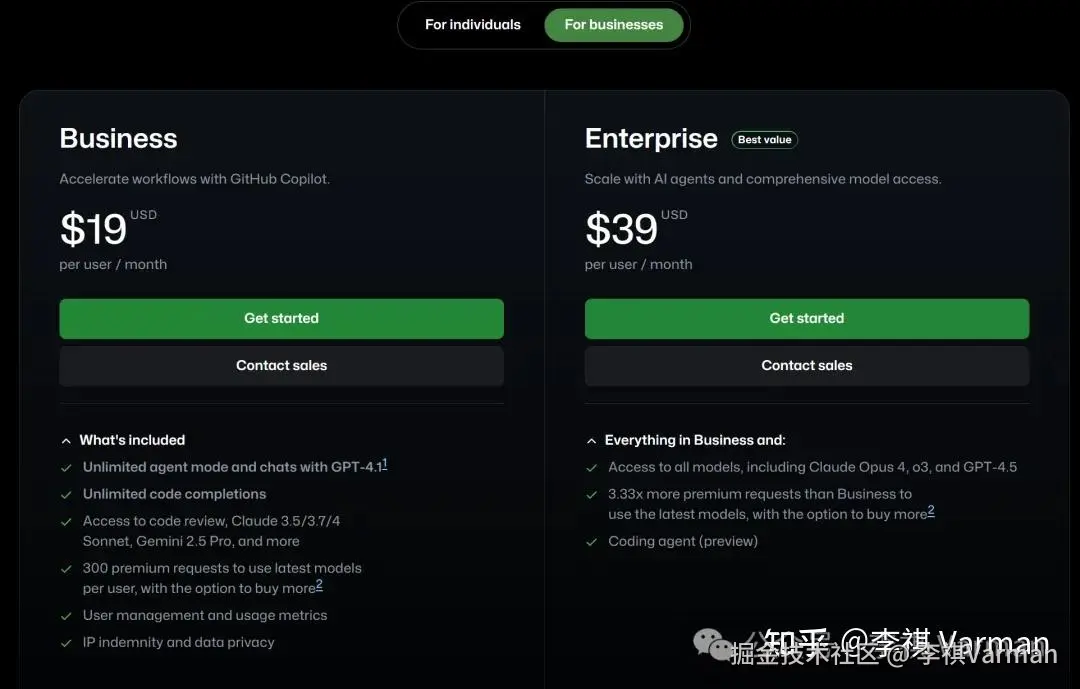Click checkmark beside Unlimited agent mode
The image size is (1080, 689).
tap(66, 467)
